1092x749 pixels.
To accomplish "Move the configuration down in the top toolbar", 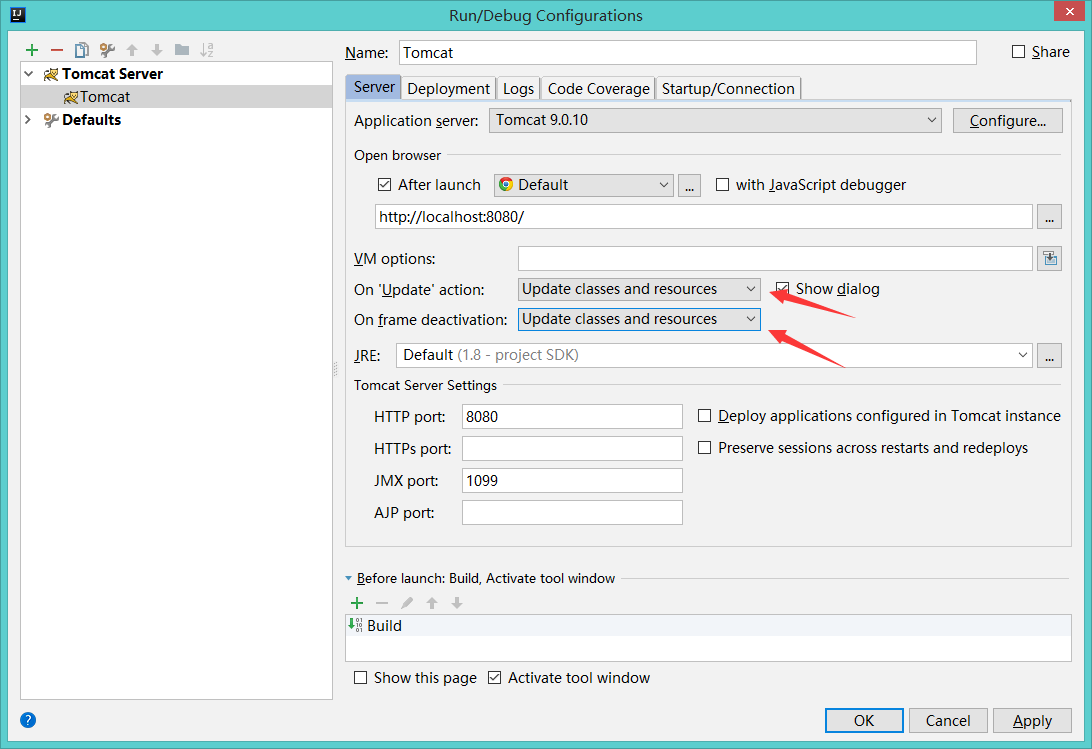I will 157,49.
